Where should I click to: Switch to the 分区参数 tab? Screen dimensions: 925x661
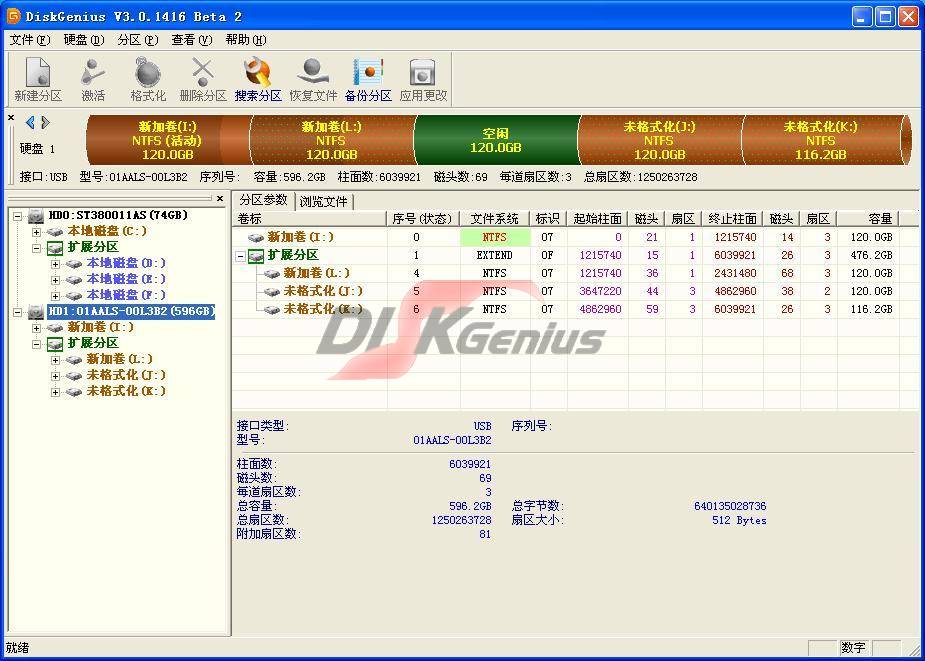tap(263, 200)
